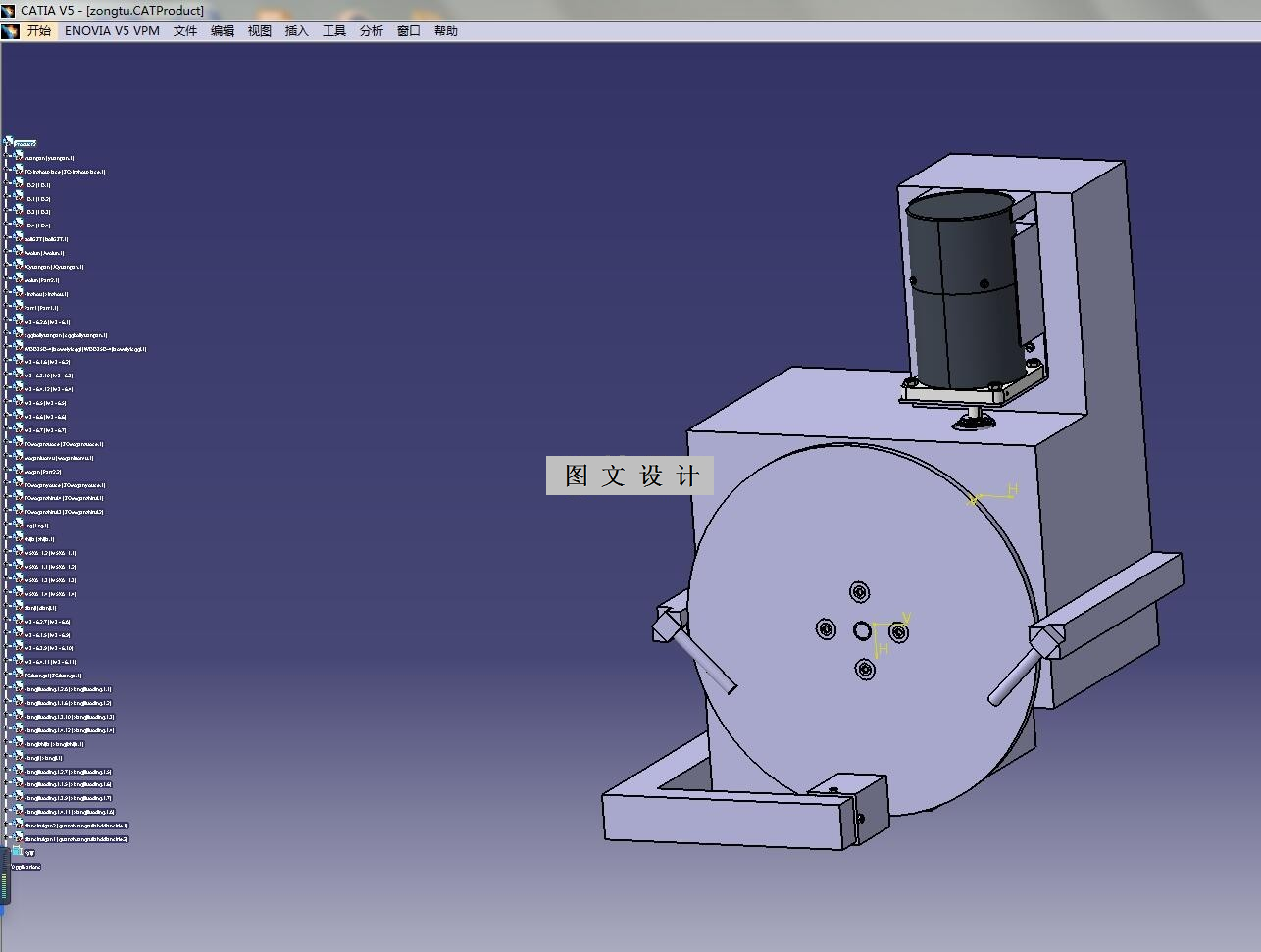
Task: Open the 分析 (Analyze) menu
Action: [372, 30]
